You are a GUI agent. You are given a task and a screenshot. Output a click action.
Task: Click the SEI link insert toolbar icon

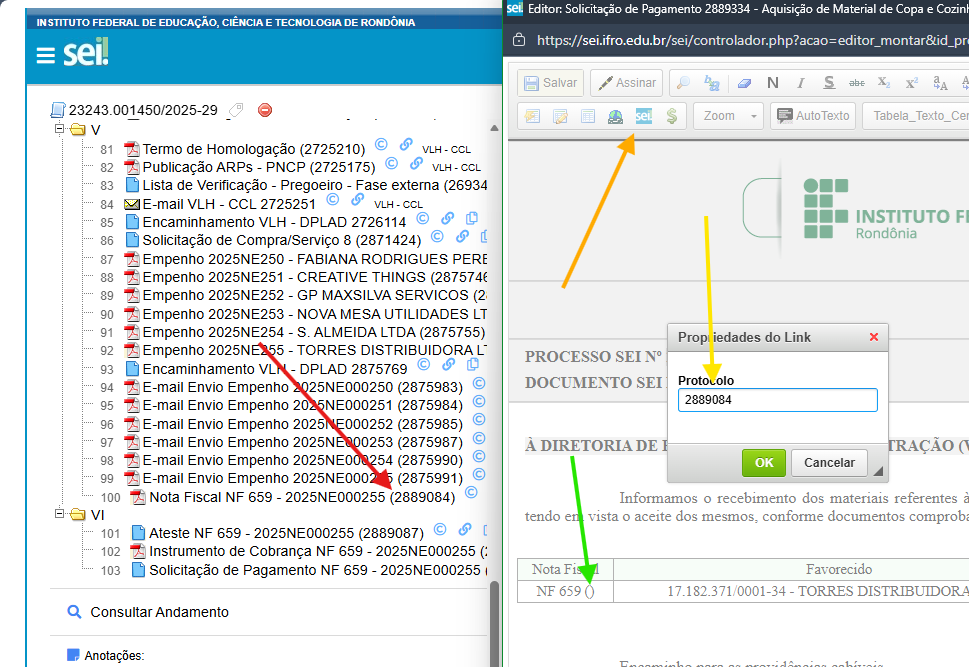(x=644, y=116)
